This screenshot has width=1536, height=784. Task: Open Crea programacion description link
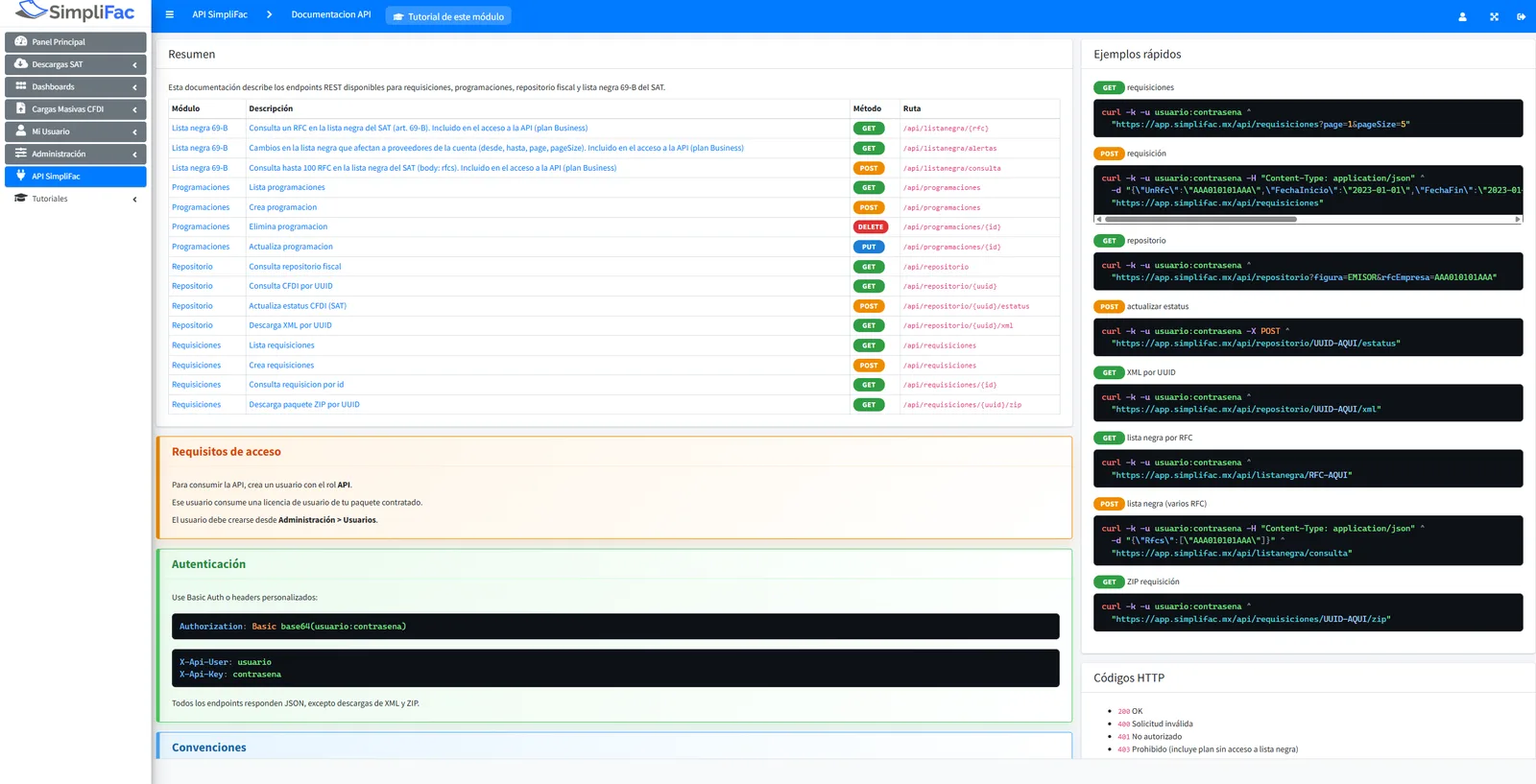click(x=283, y=207)
